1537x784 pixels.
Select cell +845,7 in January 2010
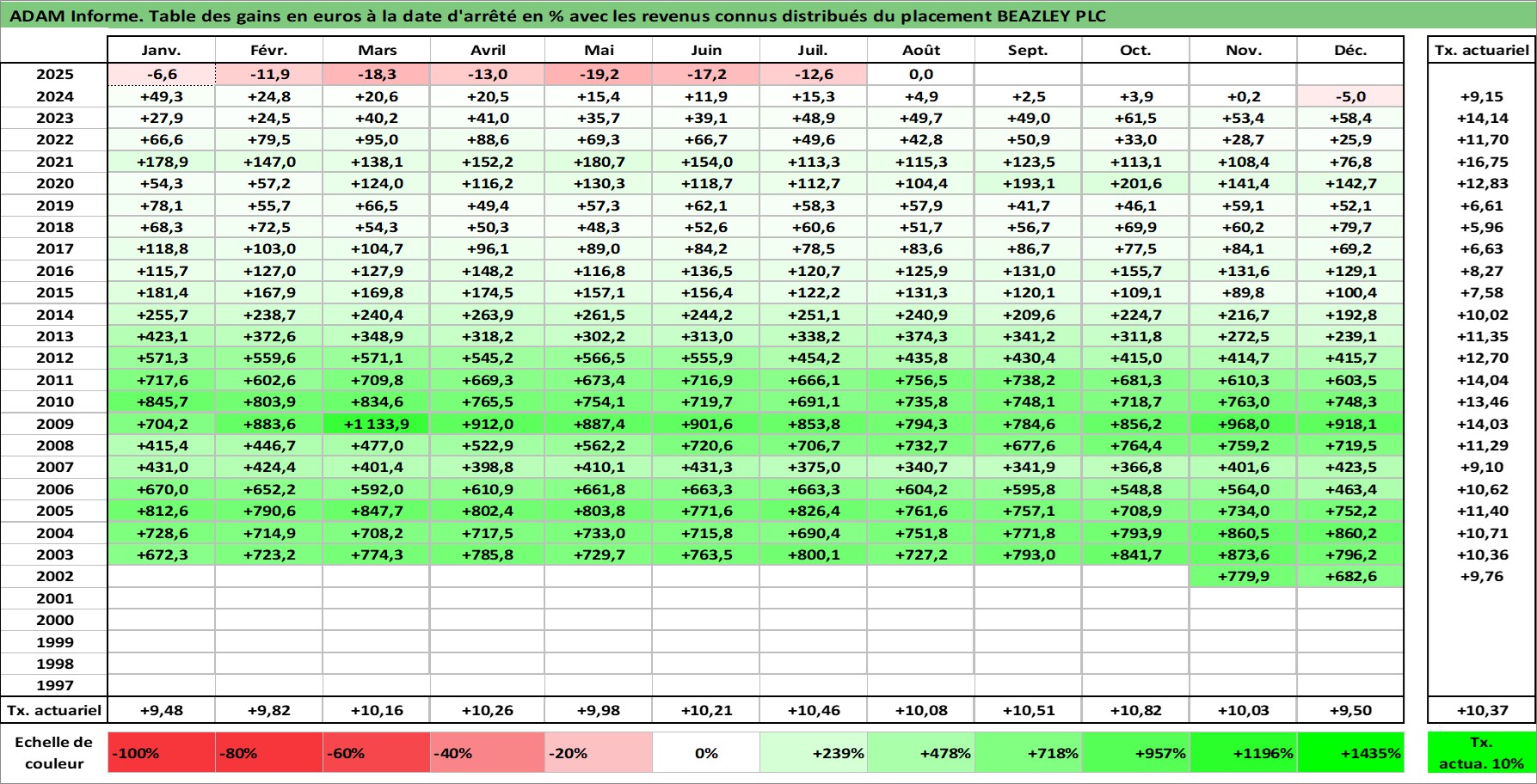click(x=161, y=401)
